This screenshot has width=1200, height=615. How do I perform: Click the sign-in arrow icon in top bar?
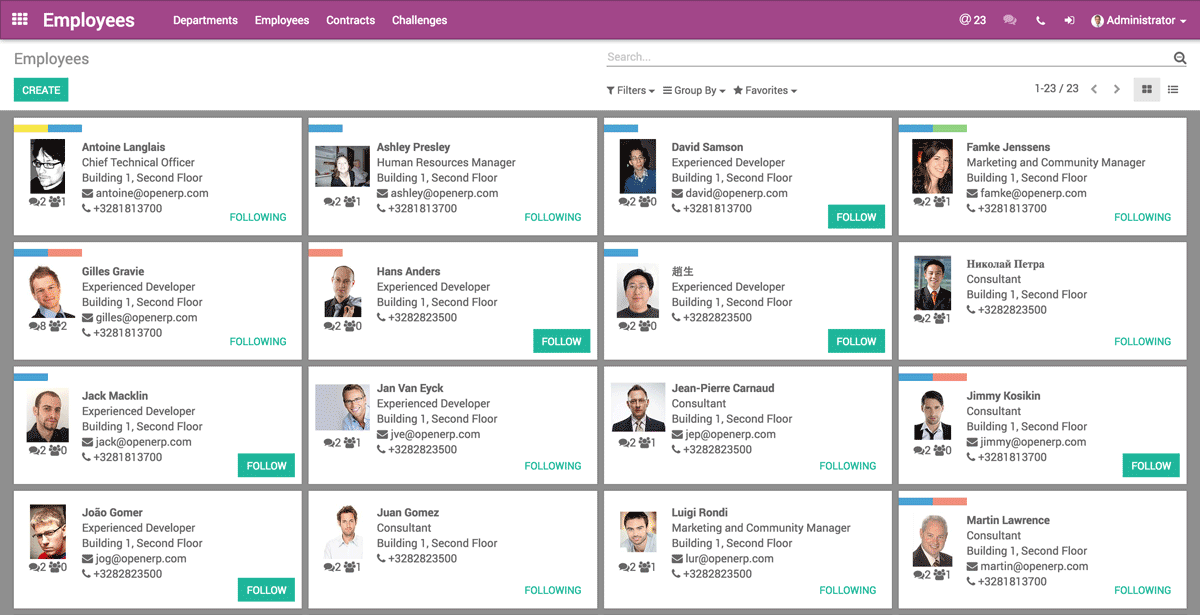[1069, 19]
